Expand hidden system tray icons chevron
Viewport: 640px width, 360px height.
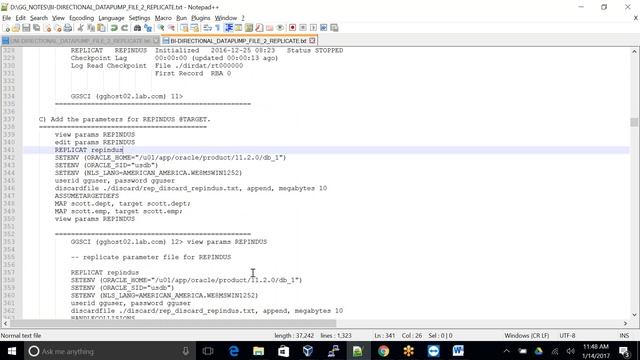pos(507,351)
